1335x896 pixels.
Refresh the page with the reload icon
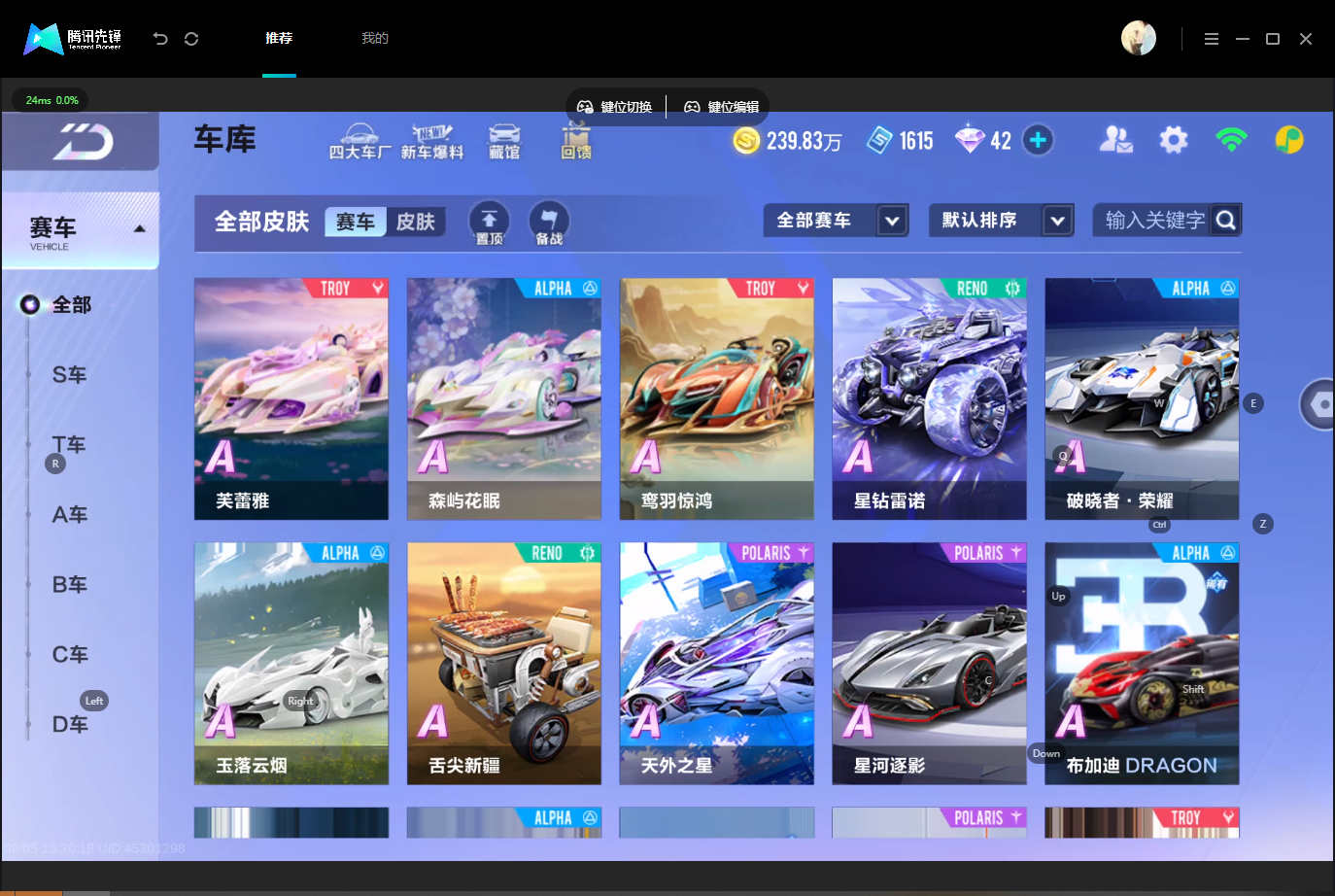click(x=191, y=39)
